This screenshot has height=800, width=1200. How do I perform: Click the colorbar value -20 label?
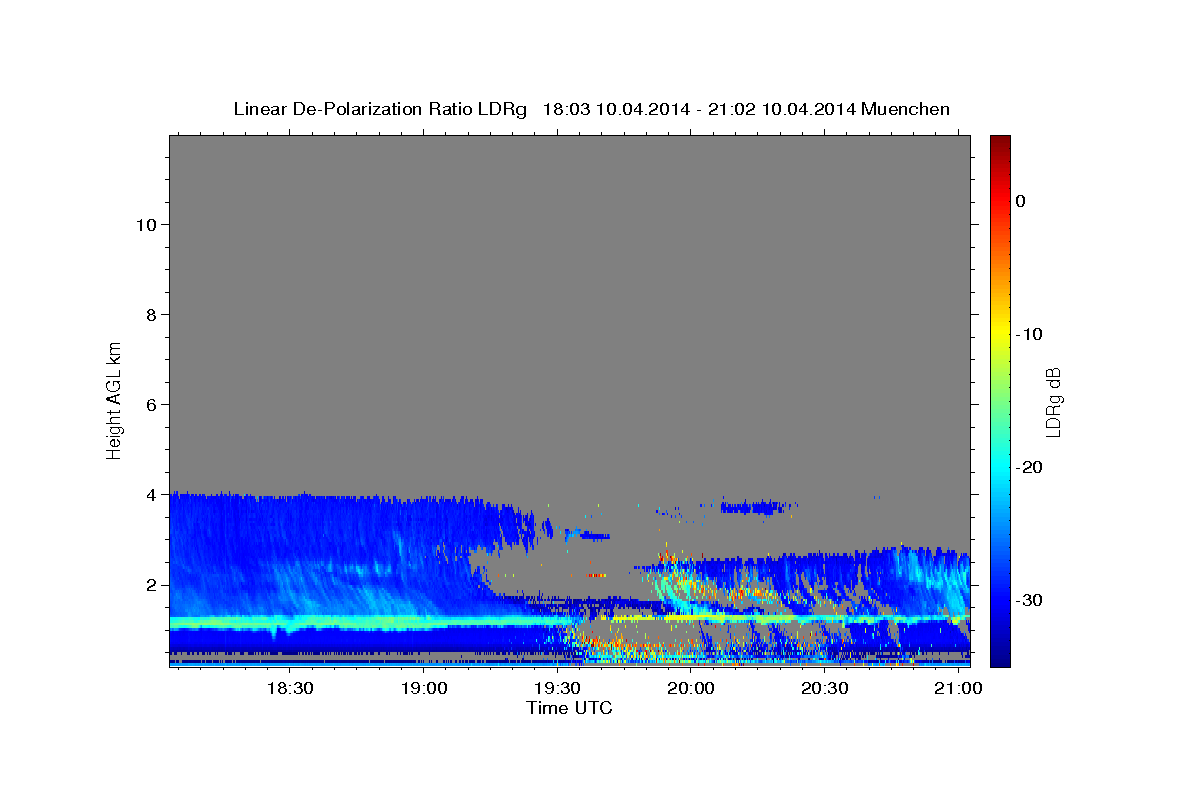[x=1030, y=467]
